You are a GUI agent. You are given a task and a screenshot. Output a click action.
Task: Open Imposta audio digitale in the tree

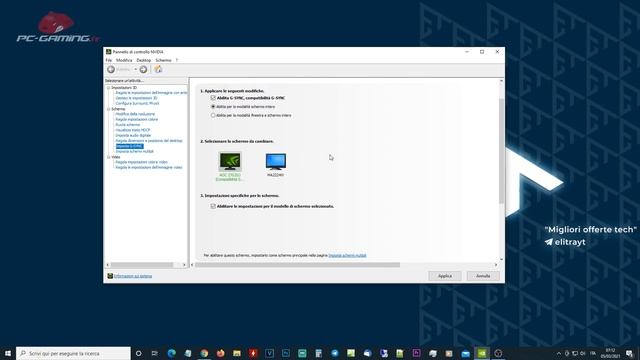coord(133,136)
